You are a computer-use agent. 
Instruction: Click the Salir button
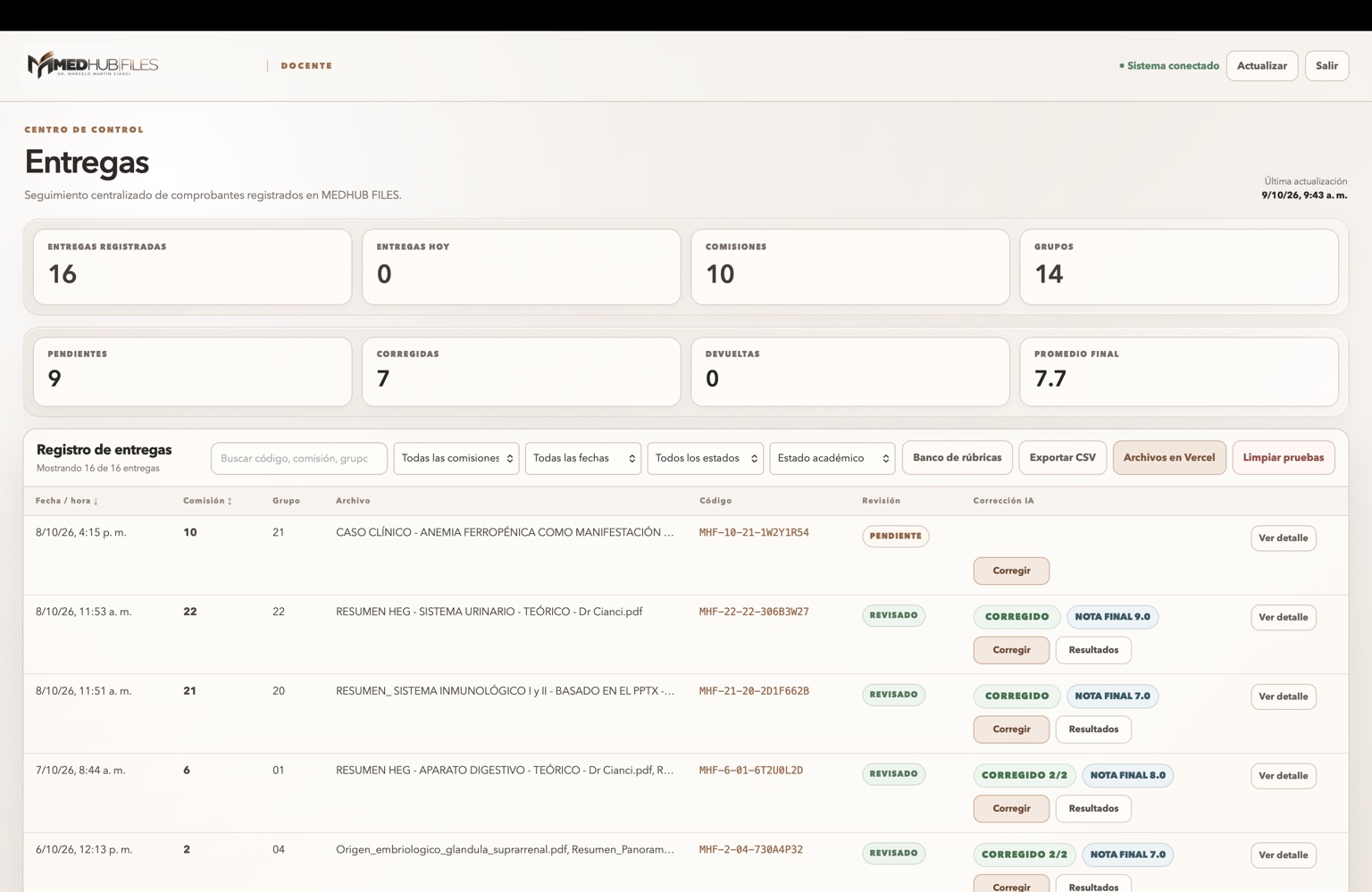pyautogui.click(x=1326, y=66)
